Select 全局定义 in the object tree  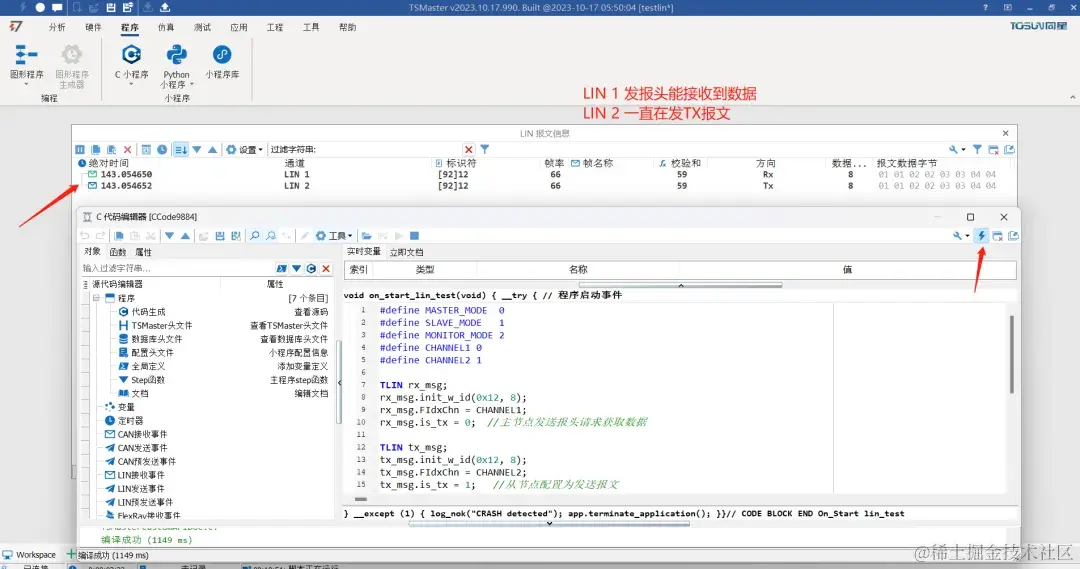coord(148,366)
